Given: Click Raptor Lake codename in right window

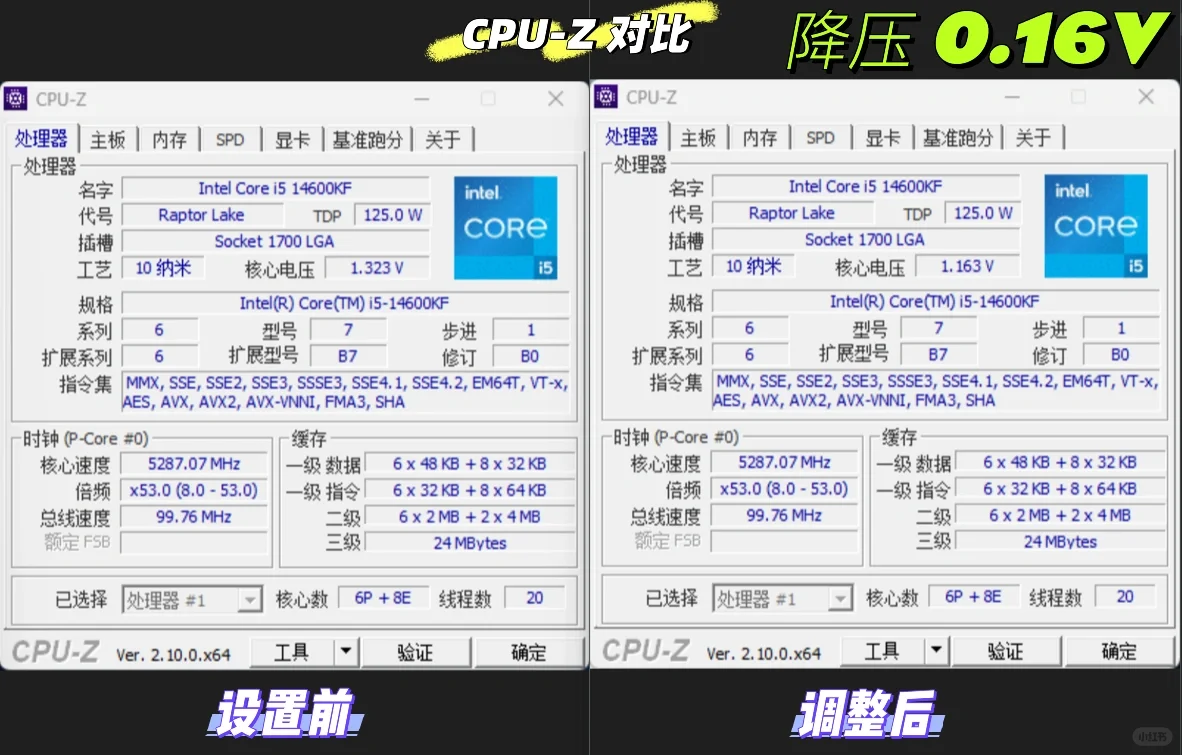Looking at the screenshot, I should point(792,213).
